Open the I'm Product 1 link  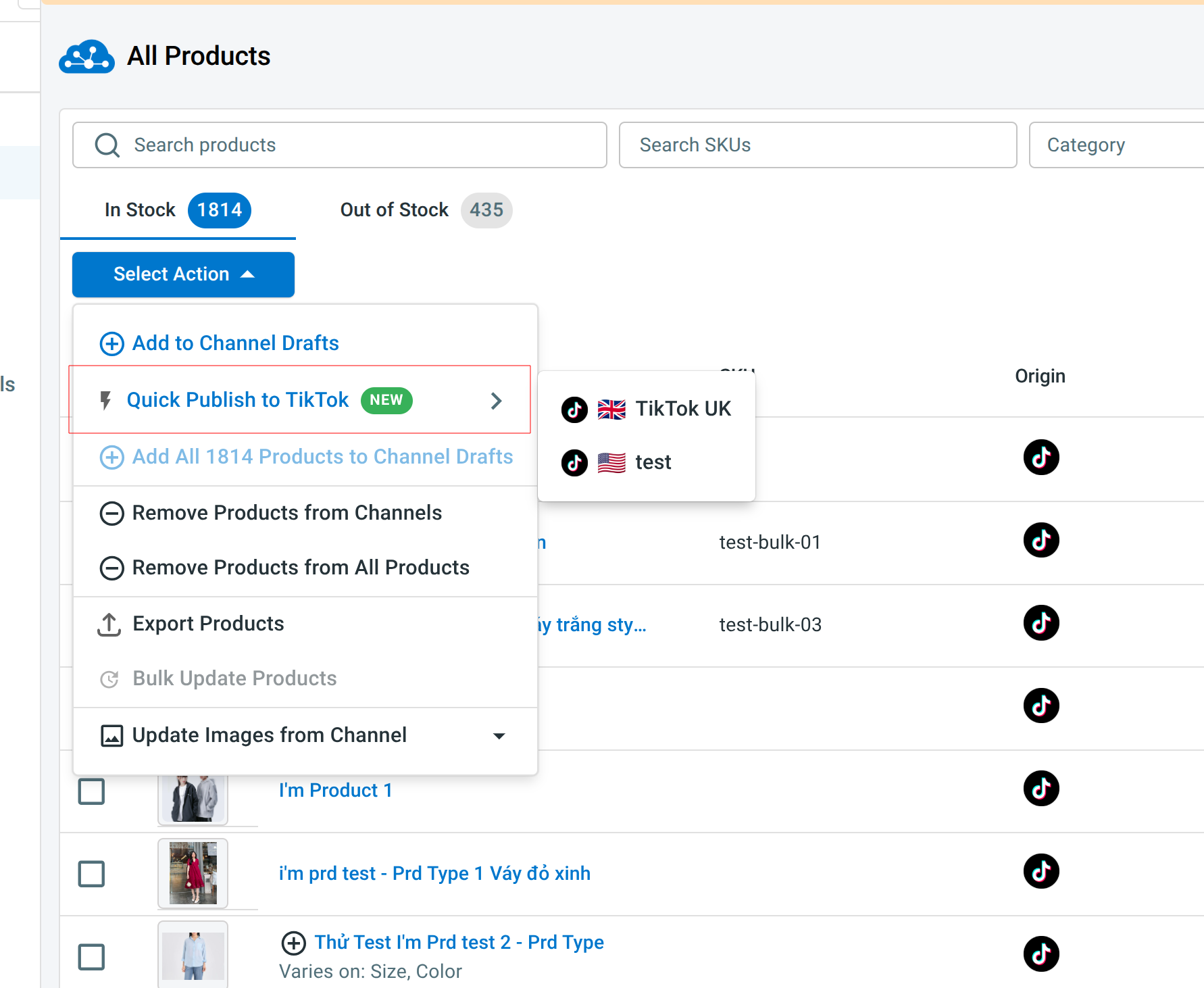[x=336, y=791]
